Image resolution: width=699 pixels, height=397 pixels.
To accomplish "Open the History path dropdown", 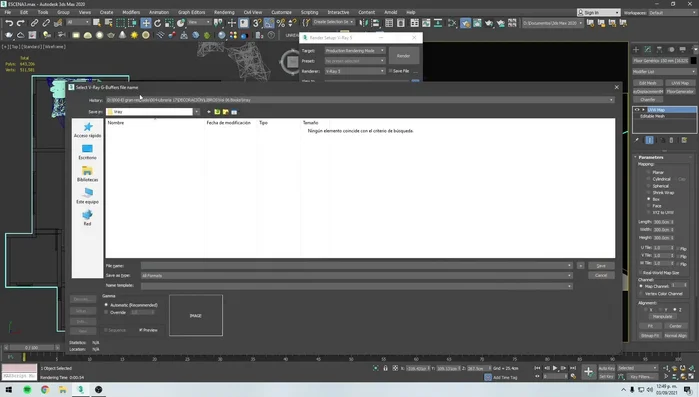I will 611,100.
